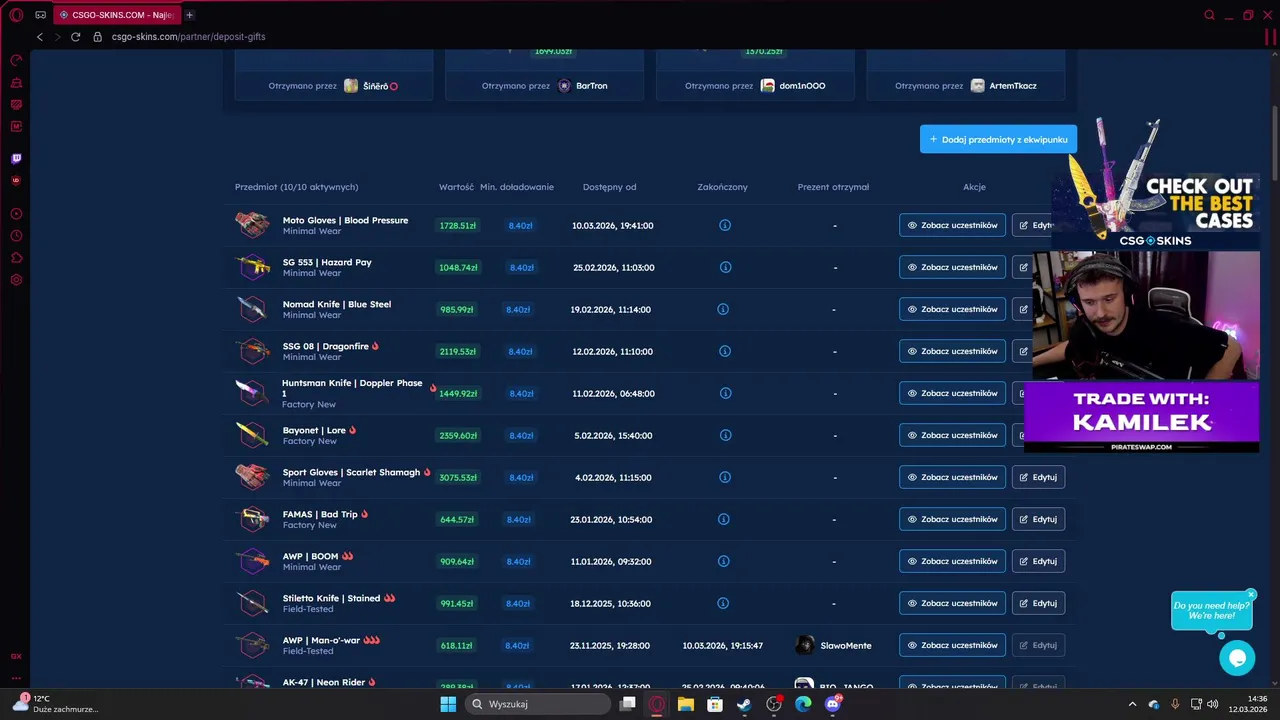This screenshot has height=720, width=1280.
Task: Show end info for FAMAS Bad Trip
Action: [723, 519]
